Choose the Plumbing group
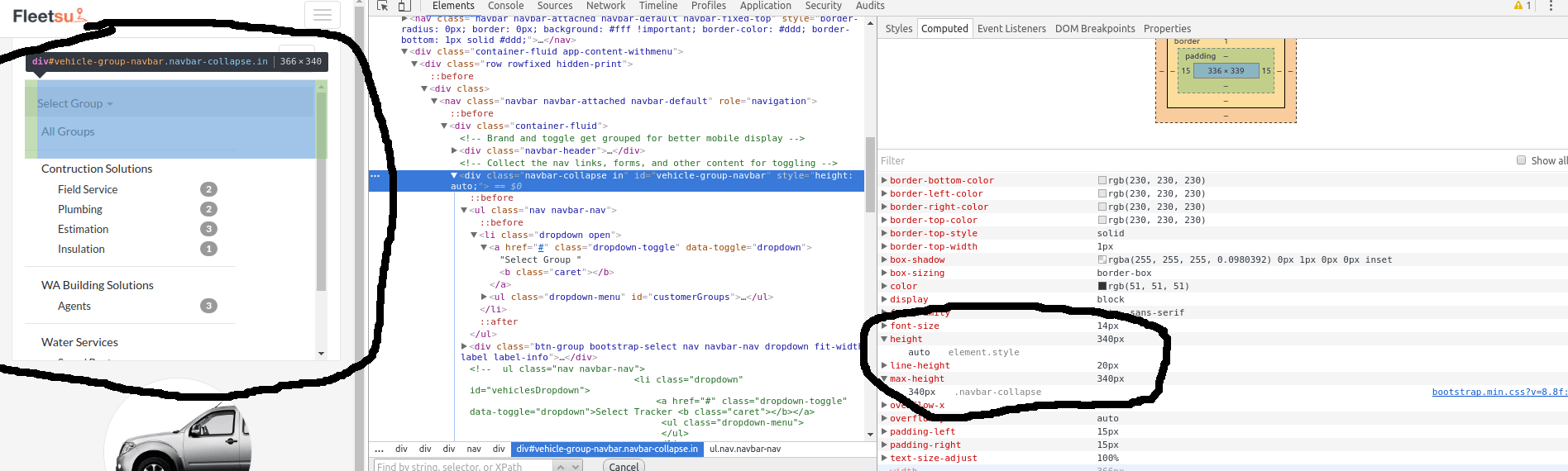The image size is (1568, 471). (80, 209)
